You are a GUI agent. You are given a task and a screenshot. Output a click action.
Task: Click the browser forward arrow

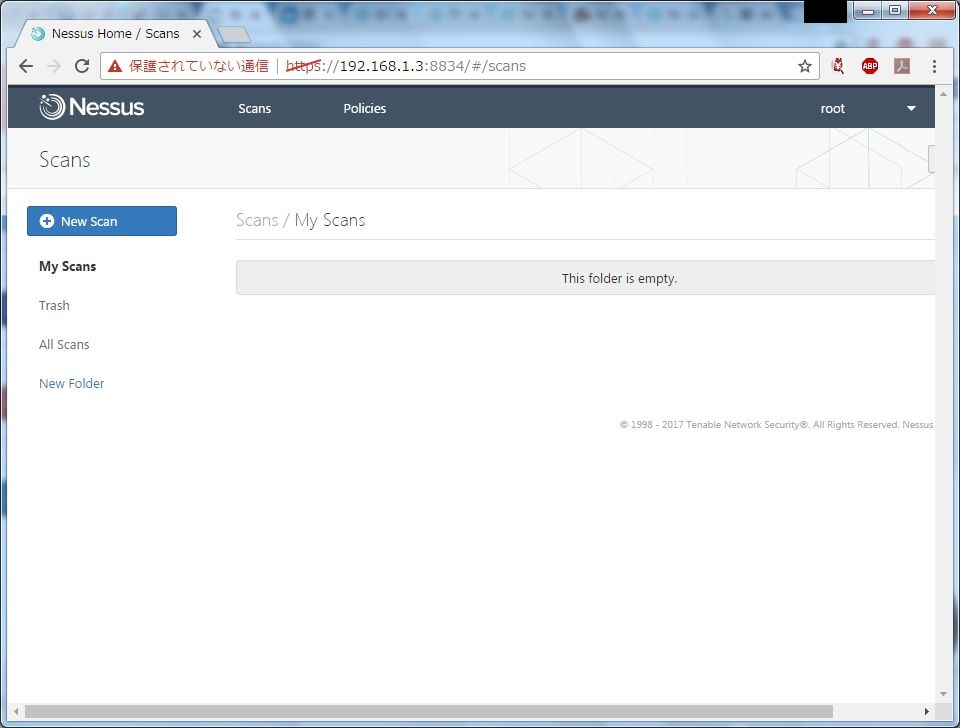[54, 66]
